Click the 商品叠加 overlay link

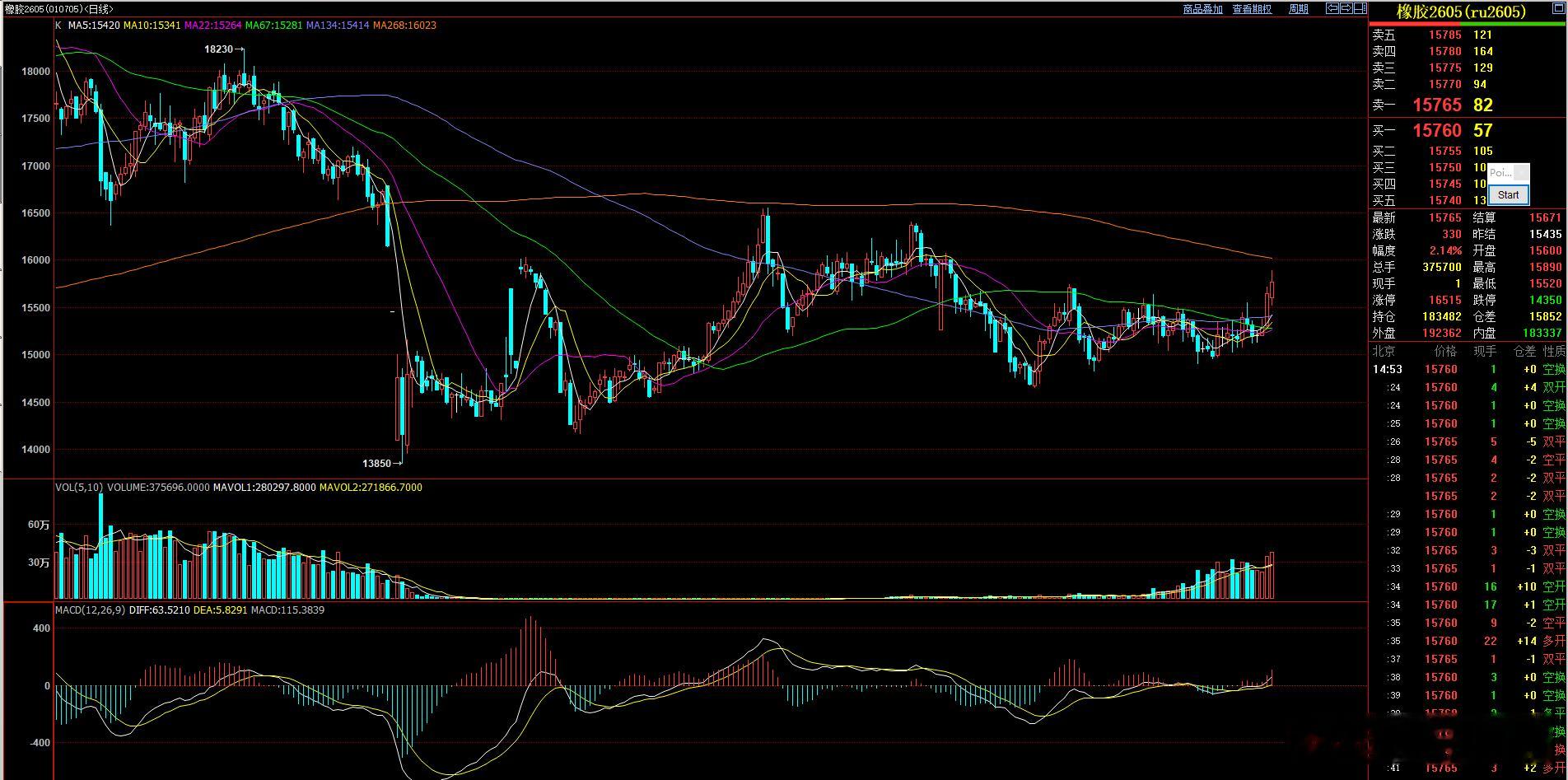click(1202, 9)
